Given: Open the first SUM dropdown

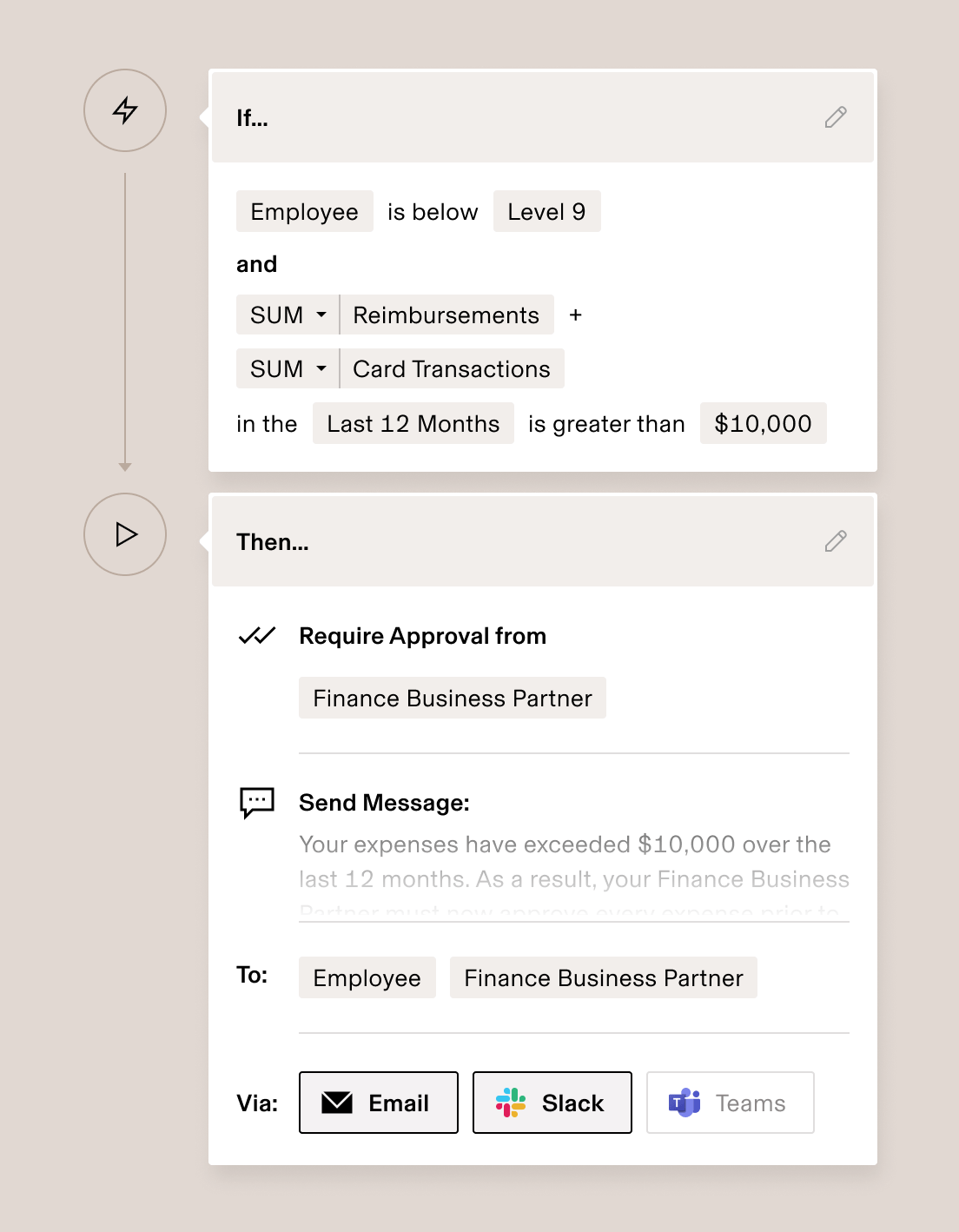Looking at the screenshot, I should (287, 315).
